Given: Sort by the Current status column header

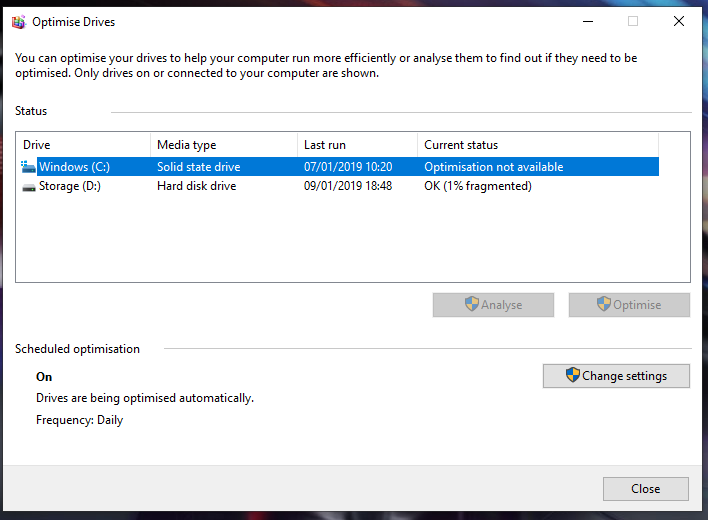Looking at the screenshot, I should tap(538, 145).
